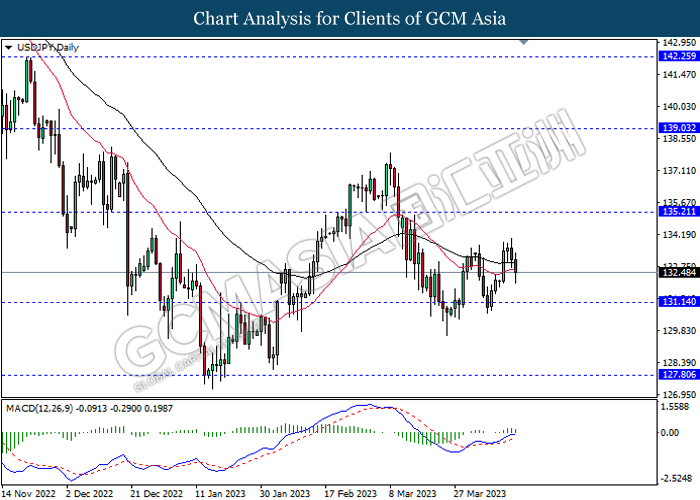700x500 pixels.
Task: Select the 141.470 price axis value
Action: point(679,75)
